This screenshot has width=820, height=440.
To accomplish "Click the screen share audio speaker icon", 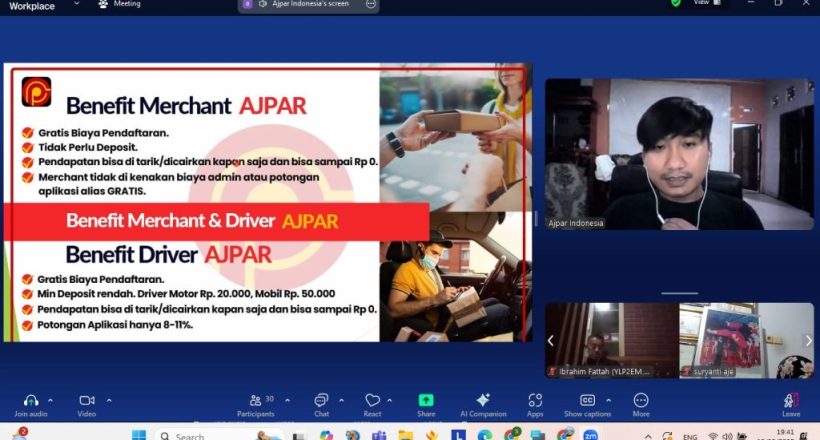I will click(263, 4).
